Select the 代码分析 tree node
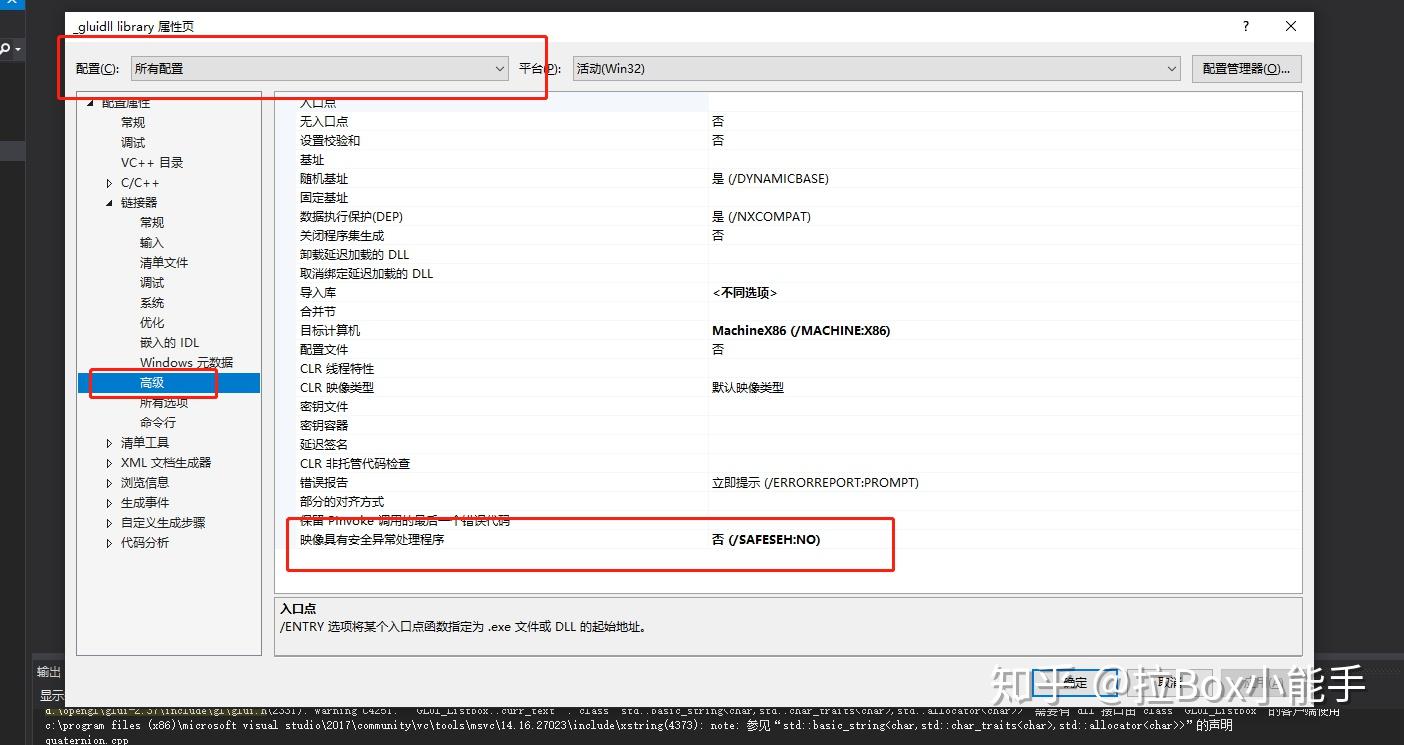This screenshot has width=1404, height=745. pos(143,542)
